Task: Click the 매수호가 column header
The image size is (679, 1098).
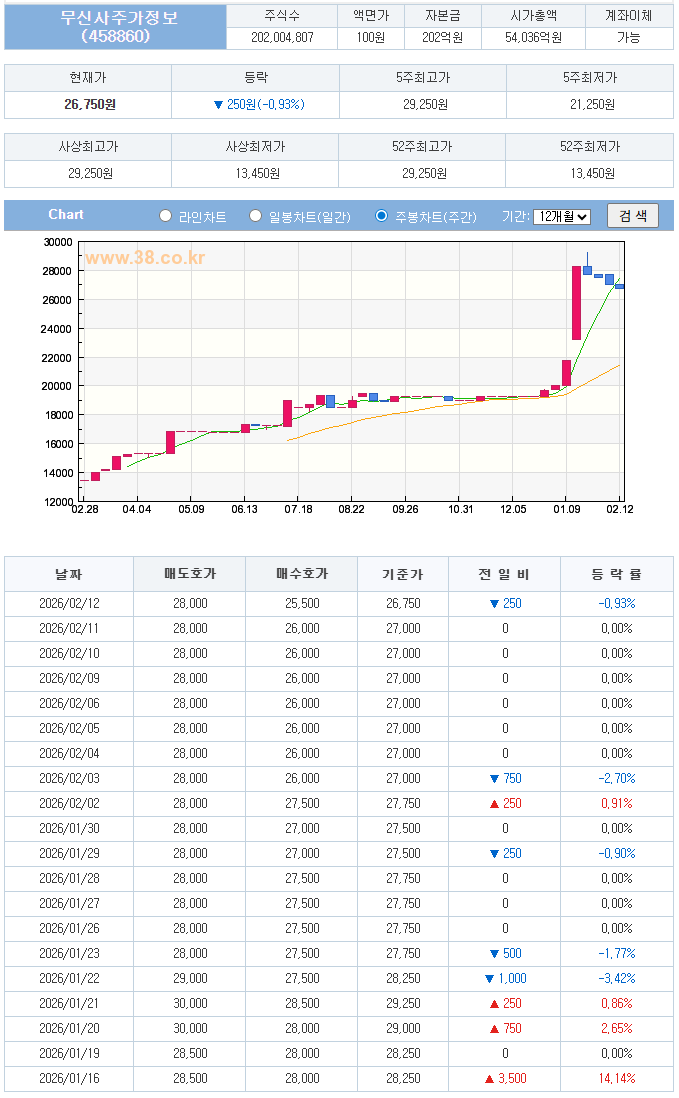Action: tap(302, 574)
